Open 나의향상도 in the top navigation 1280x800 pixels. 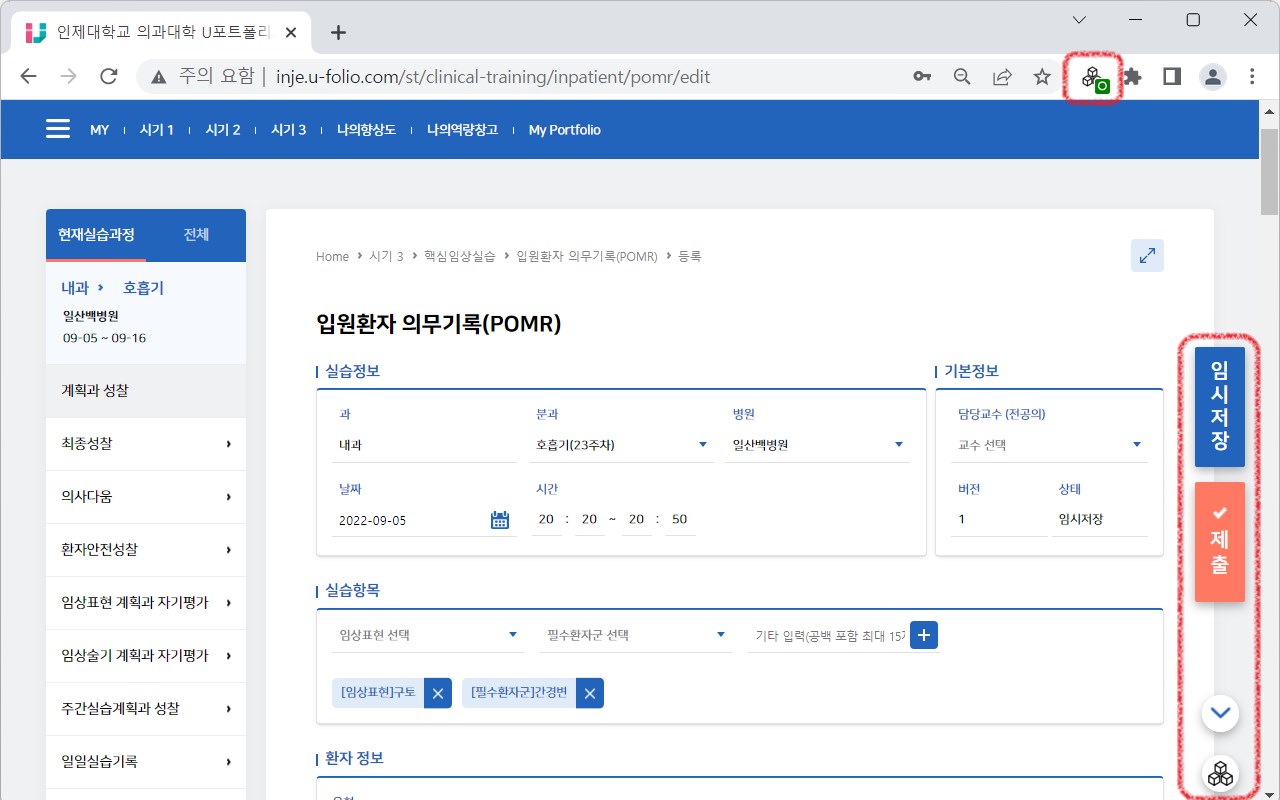(366, 130)
